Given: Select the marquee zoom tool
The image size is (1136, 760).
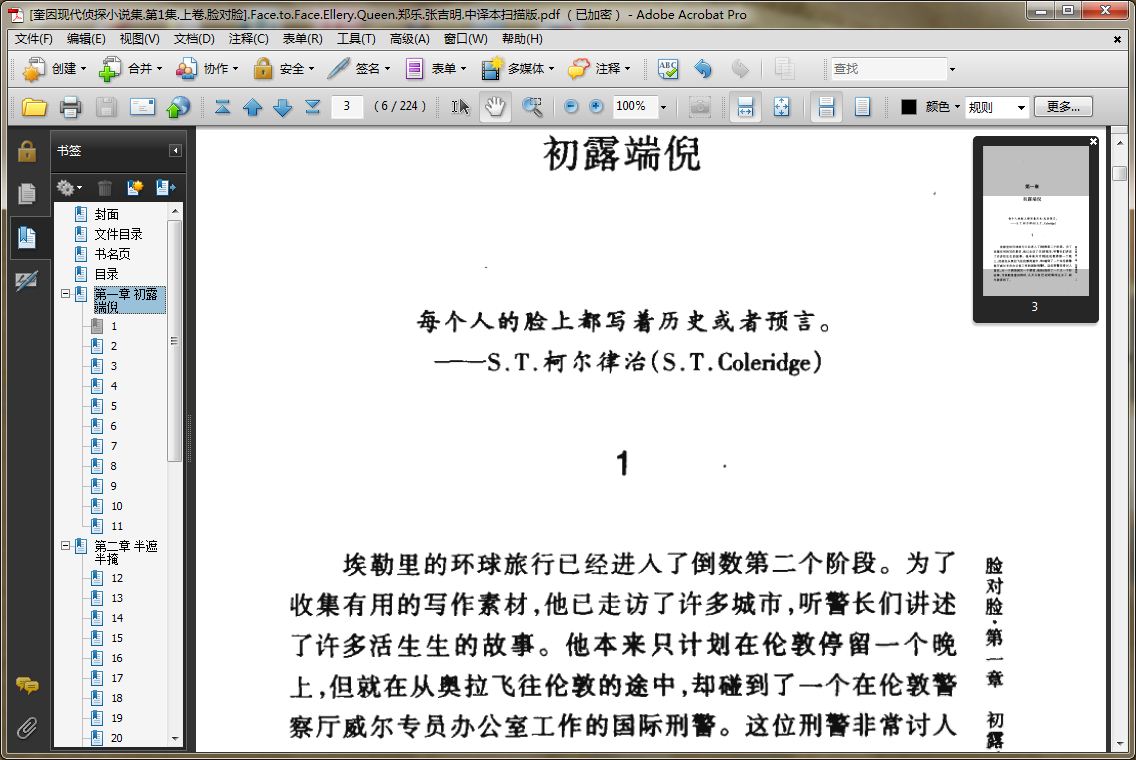Looking at the screenshot, I should 532,107.
